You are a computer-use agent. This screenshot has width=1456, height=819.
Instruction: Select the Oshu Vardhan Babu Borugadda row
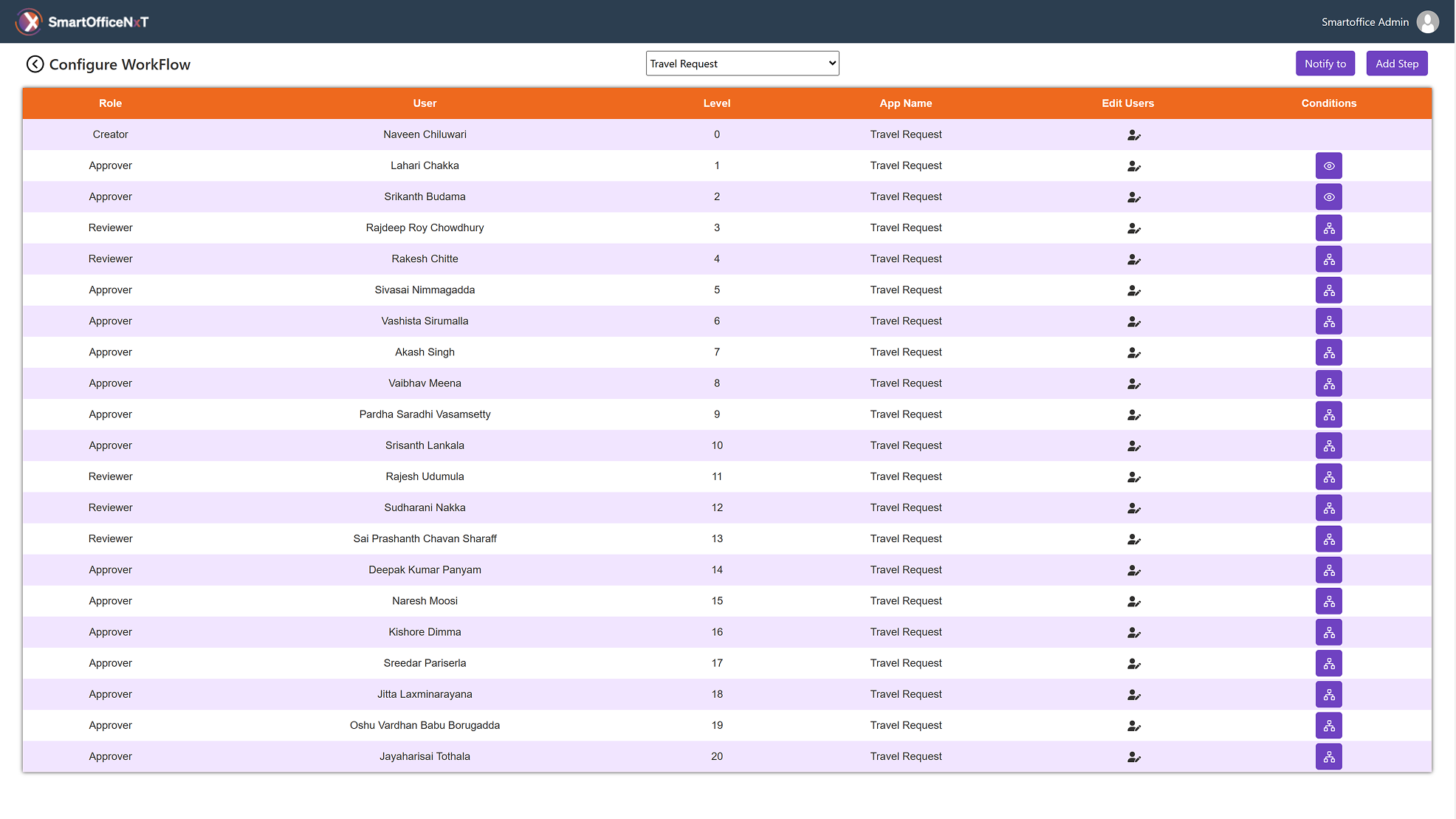(727, 725)
